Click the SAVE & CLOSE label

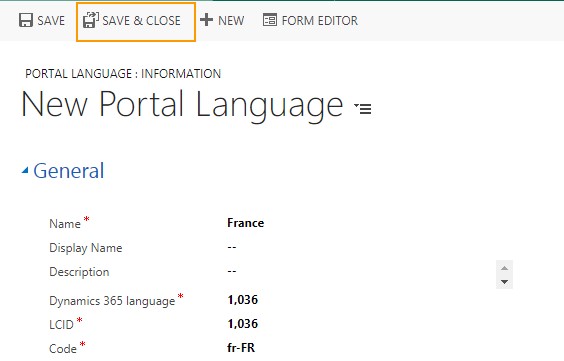pyautogui.click(x=141, y=20)
